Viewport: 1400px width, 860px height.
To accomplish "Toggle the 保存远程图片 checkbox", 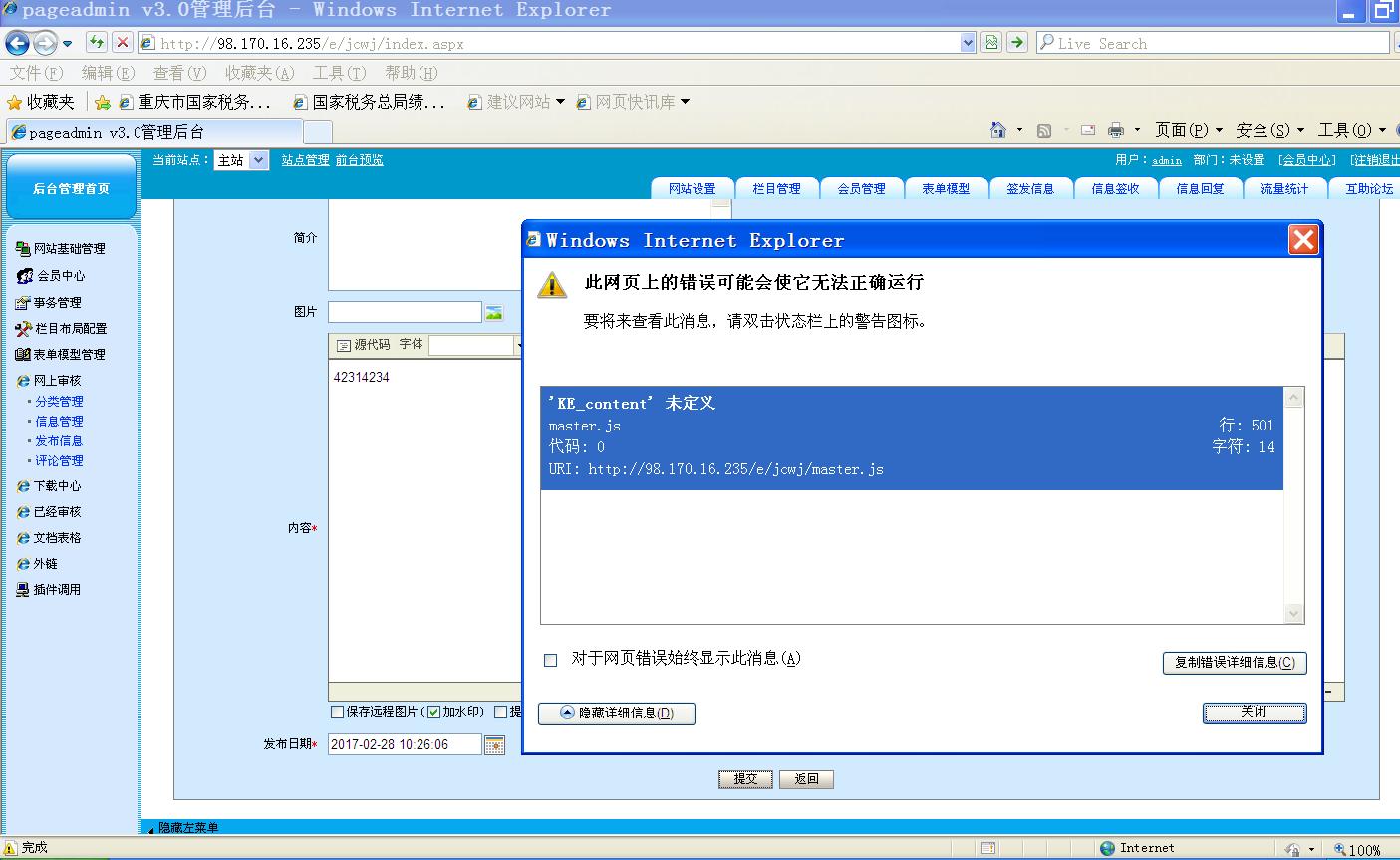I will 337,712.
